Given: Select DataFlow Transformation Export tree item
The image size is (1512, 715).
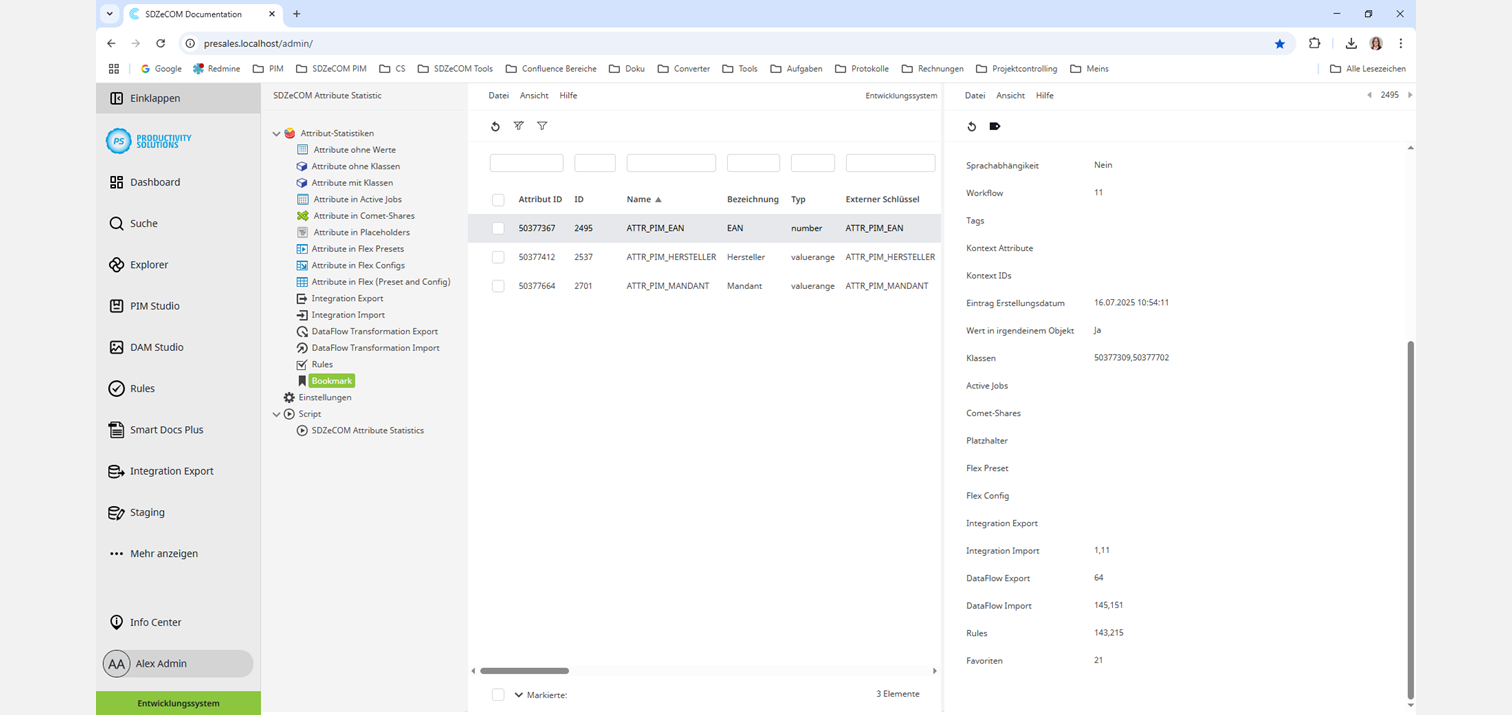Looking at the screenshot, I should click(x=374, y=331).
